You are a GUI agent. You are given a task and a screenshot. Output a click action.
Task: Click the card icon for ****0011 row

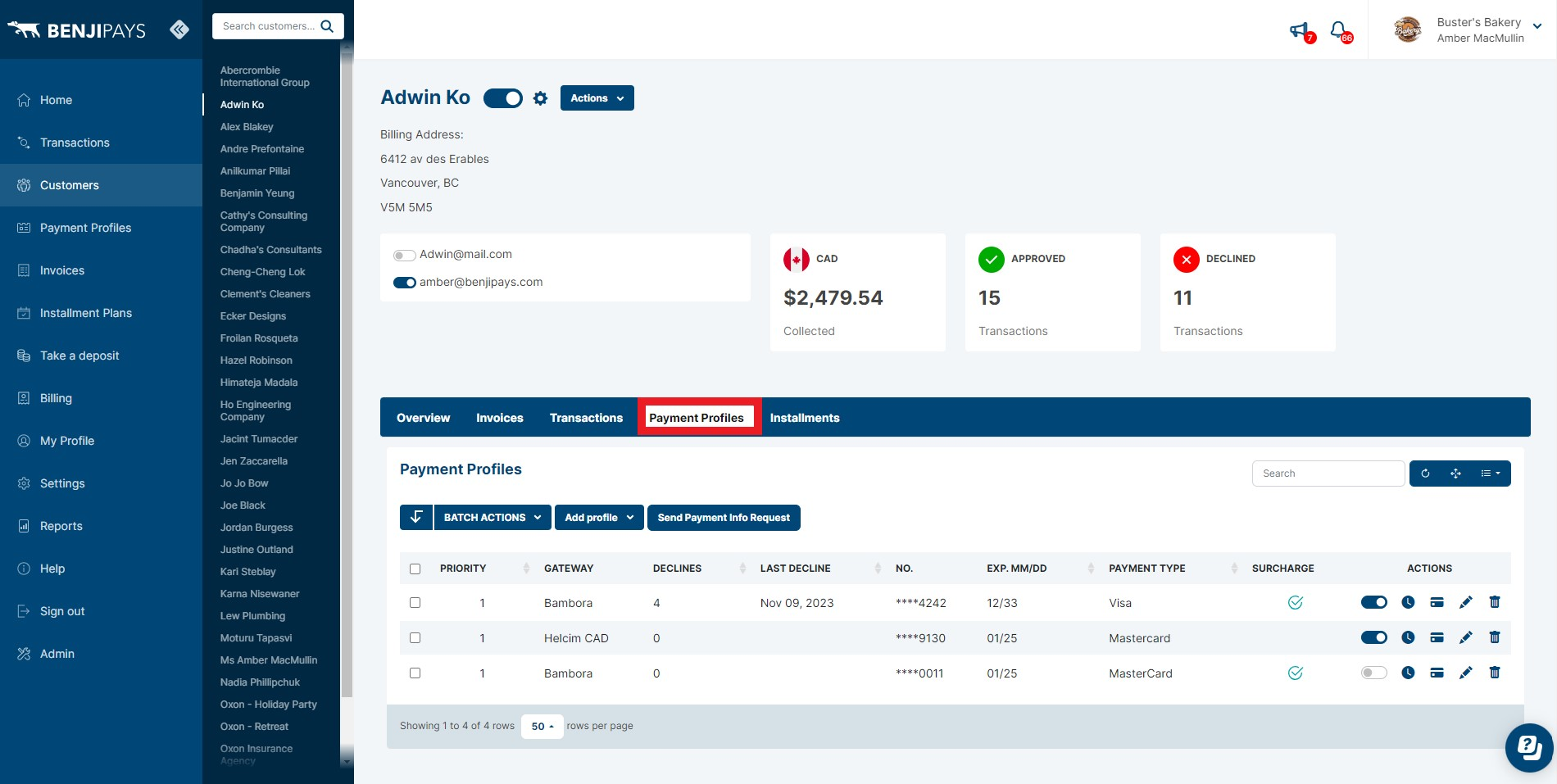click(x=1437, y=673)
